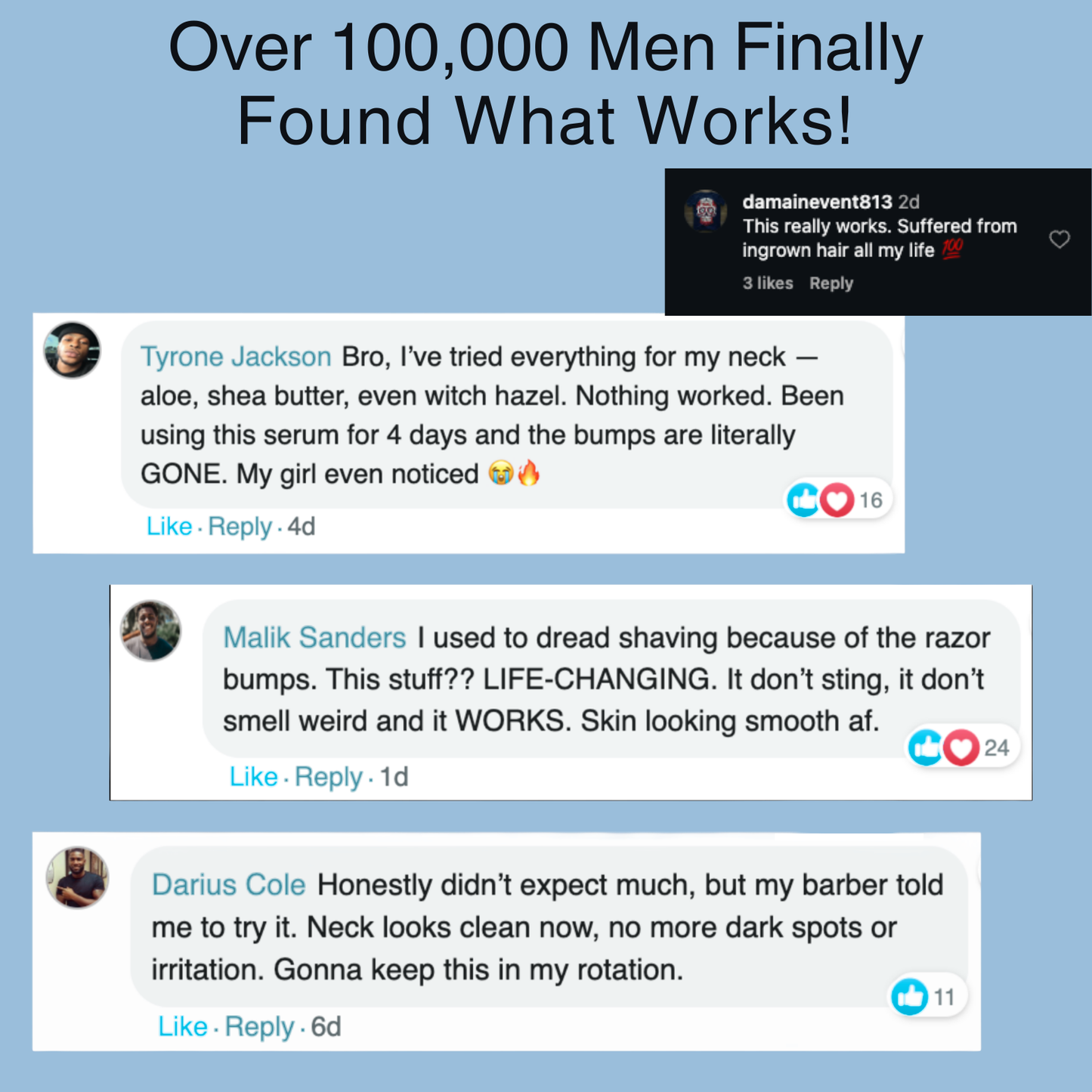This screenshot has width=1092, height=1092.
Task: Click the heart icon on damainevent813's comment
Action: [1060, 240]
